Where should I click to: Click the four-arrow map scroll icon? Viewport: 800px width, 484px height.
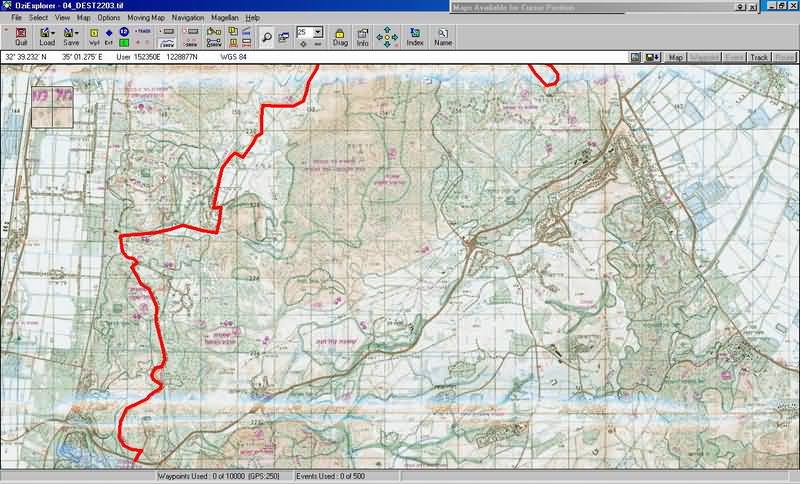click(388, 37)
